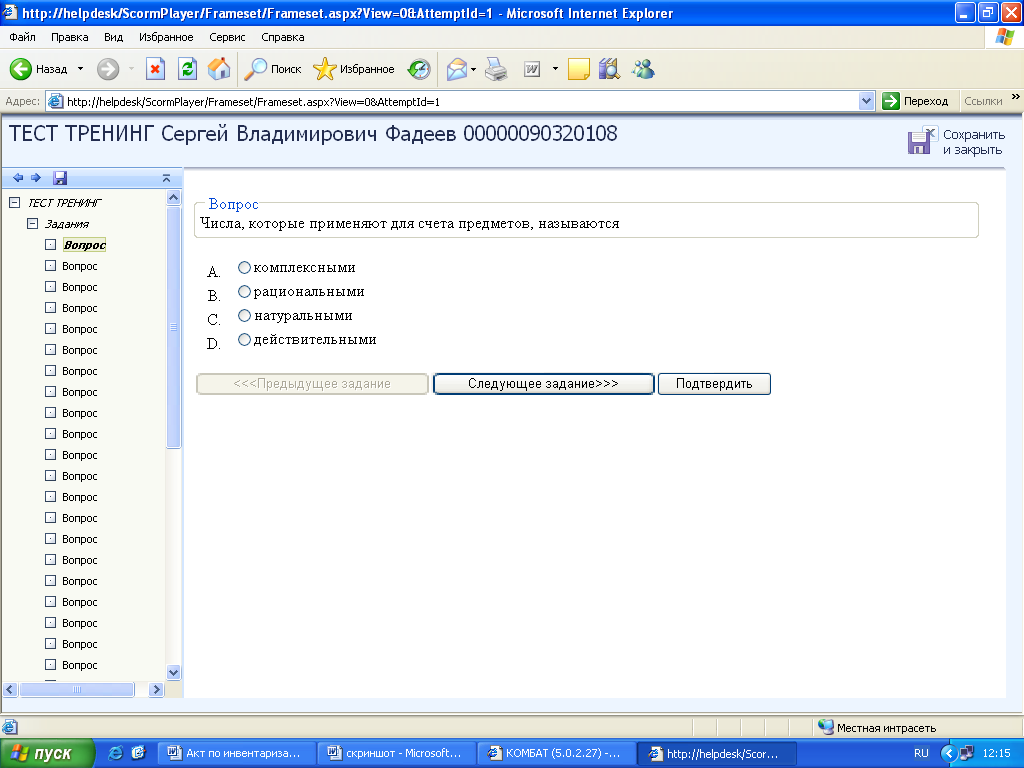This screenshot has width=1024, height=768.
Task: Switch to Акт по инвентариза... taskbar window
Action: pyautogui.click(x=236, y=753)
